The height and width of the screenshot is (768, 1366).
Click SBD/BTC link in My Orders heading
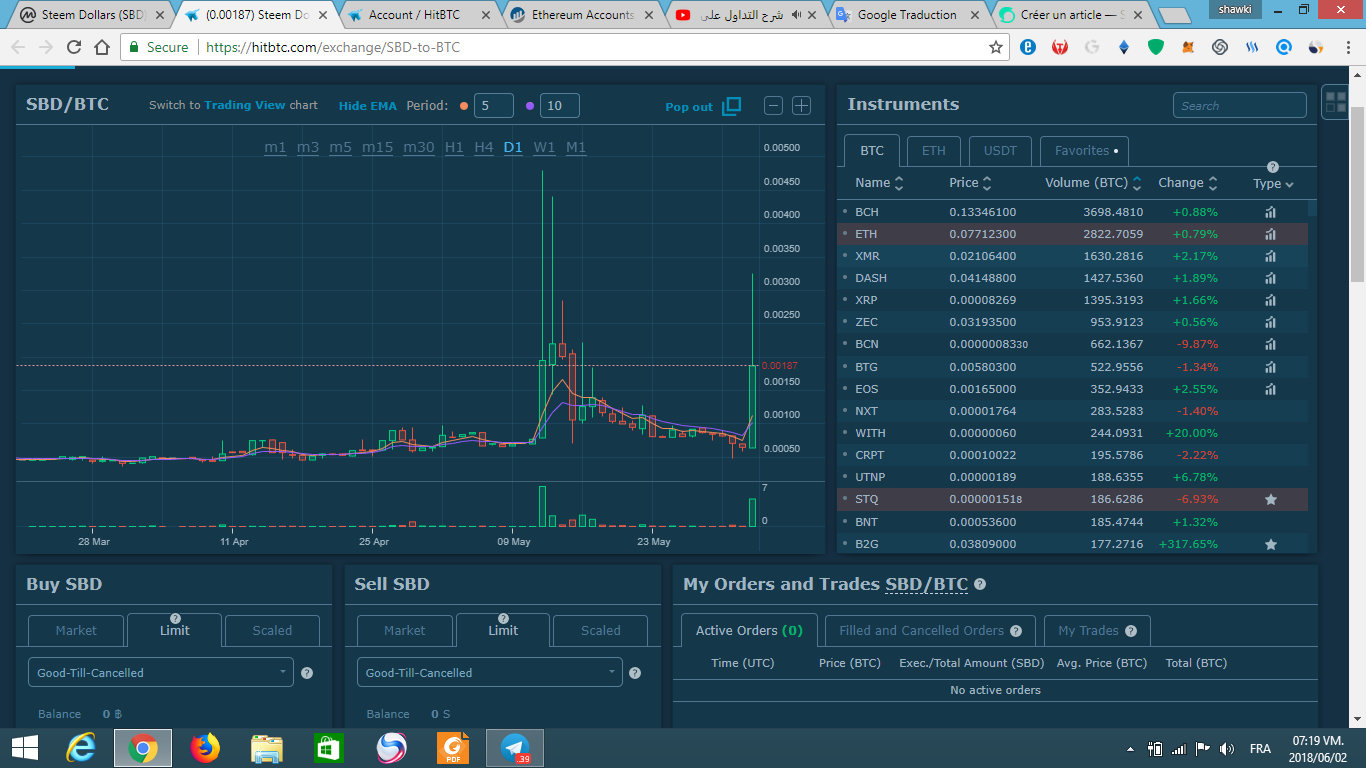[x=926, y=585]
